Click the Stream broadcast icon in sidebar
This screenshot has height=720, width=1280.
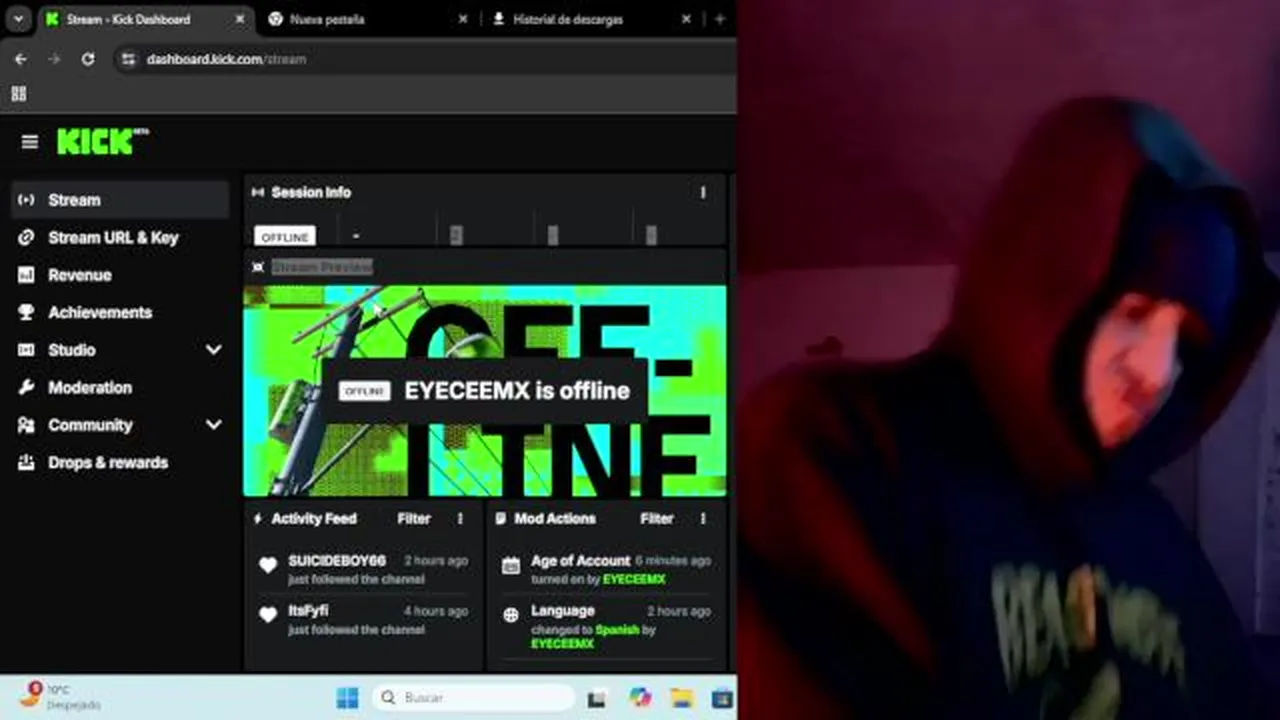pyautogui.click(x=26, y=200)
